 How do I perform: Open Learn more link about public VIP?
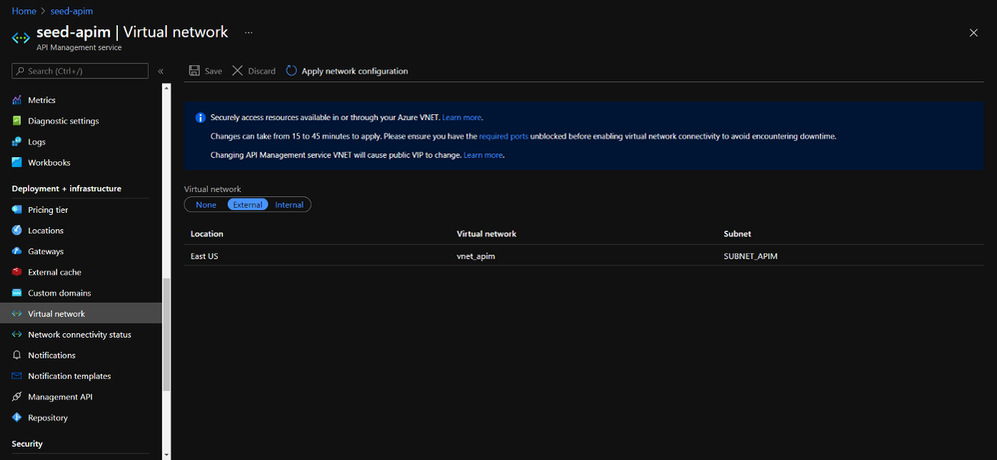pyautogui.click(x=483, y=155)
